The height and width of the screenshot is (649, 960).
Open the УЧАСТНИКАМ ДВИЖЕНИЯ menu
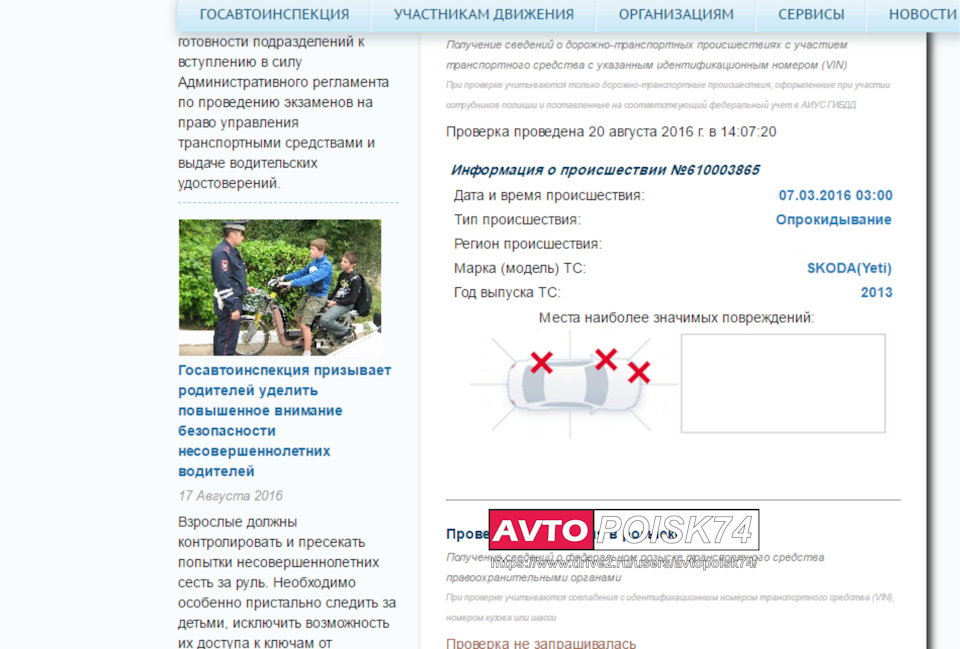484,14
